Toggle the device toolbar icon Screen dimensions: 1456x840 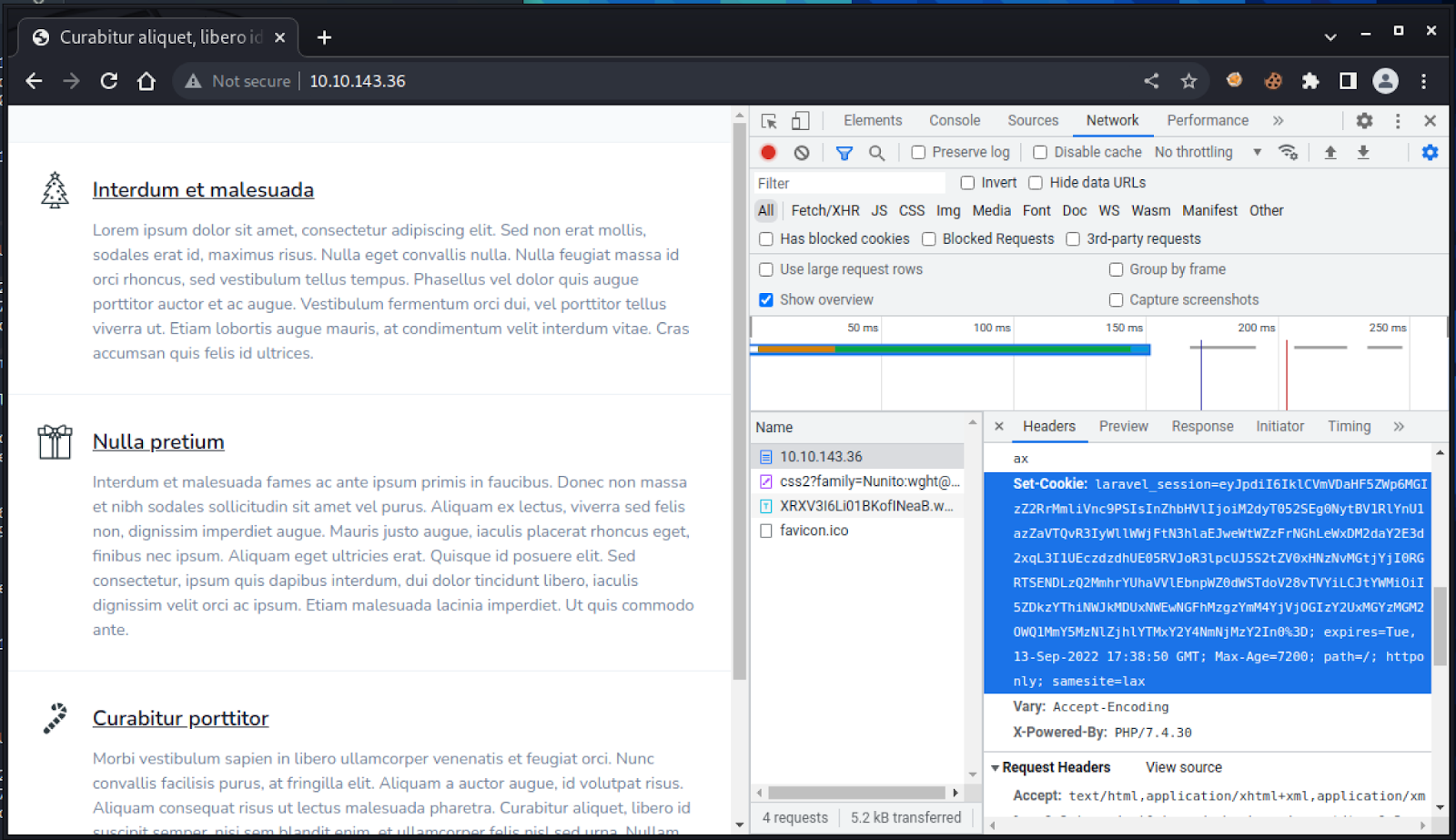click(800, 121)
